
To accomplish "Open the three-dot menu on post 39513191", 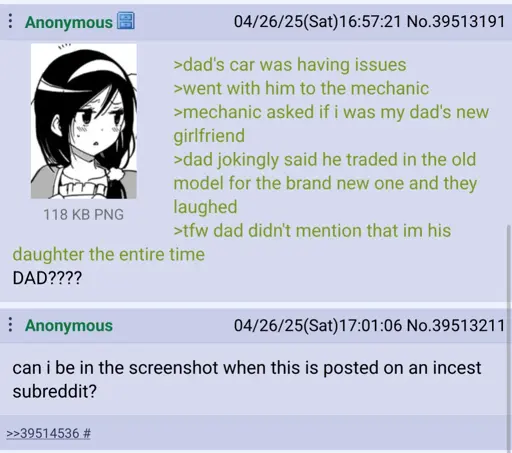I will coord(10,21).
